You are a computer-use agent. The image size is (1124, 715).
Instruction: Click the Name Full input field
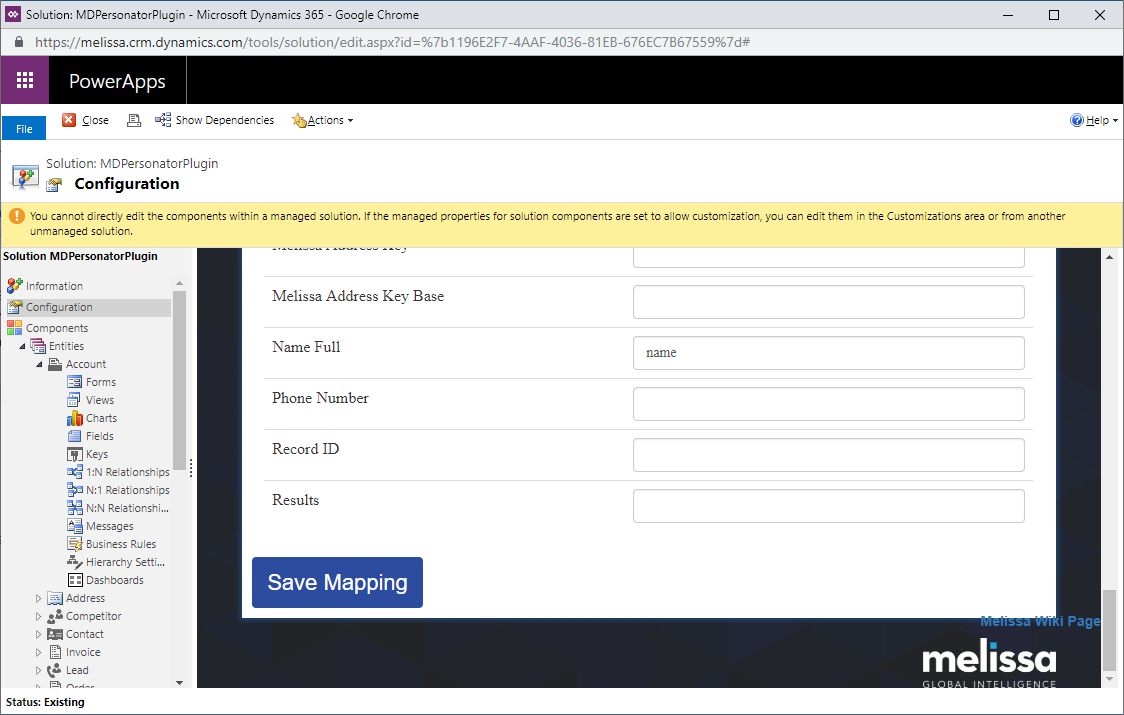tap(829, 353)
